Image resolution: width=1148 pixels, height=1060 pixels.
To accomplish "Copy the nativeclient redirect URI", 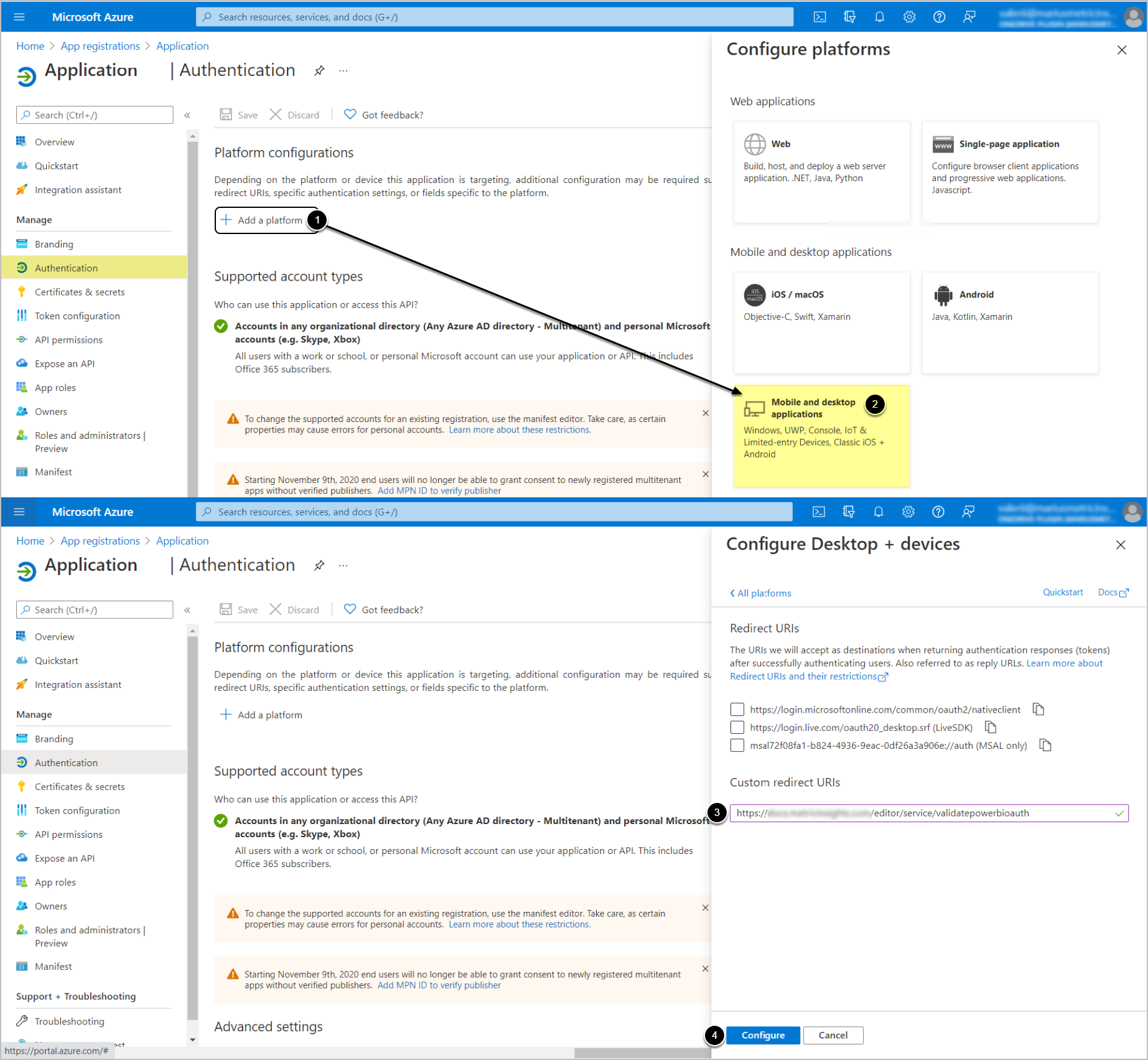I will click(1038, 709).
